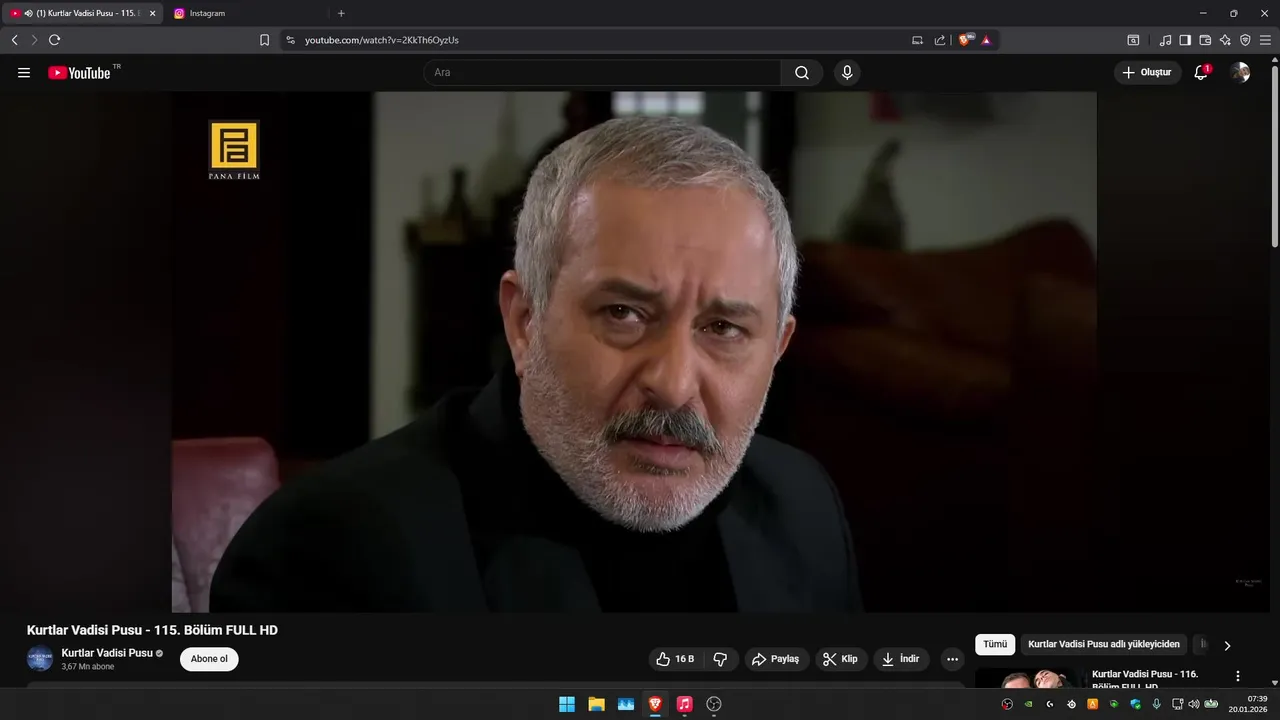This screenshot has width=1280, height=720.
Task: Go forward in browser history
Action: click(x=34, y=40)
